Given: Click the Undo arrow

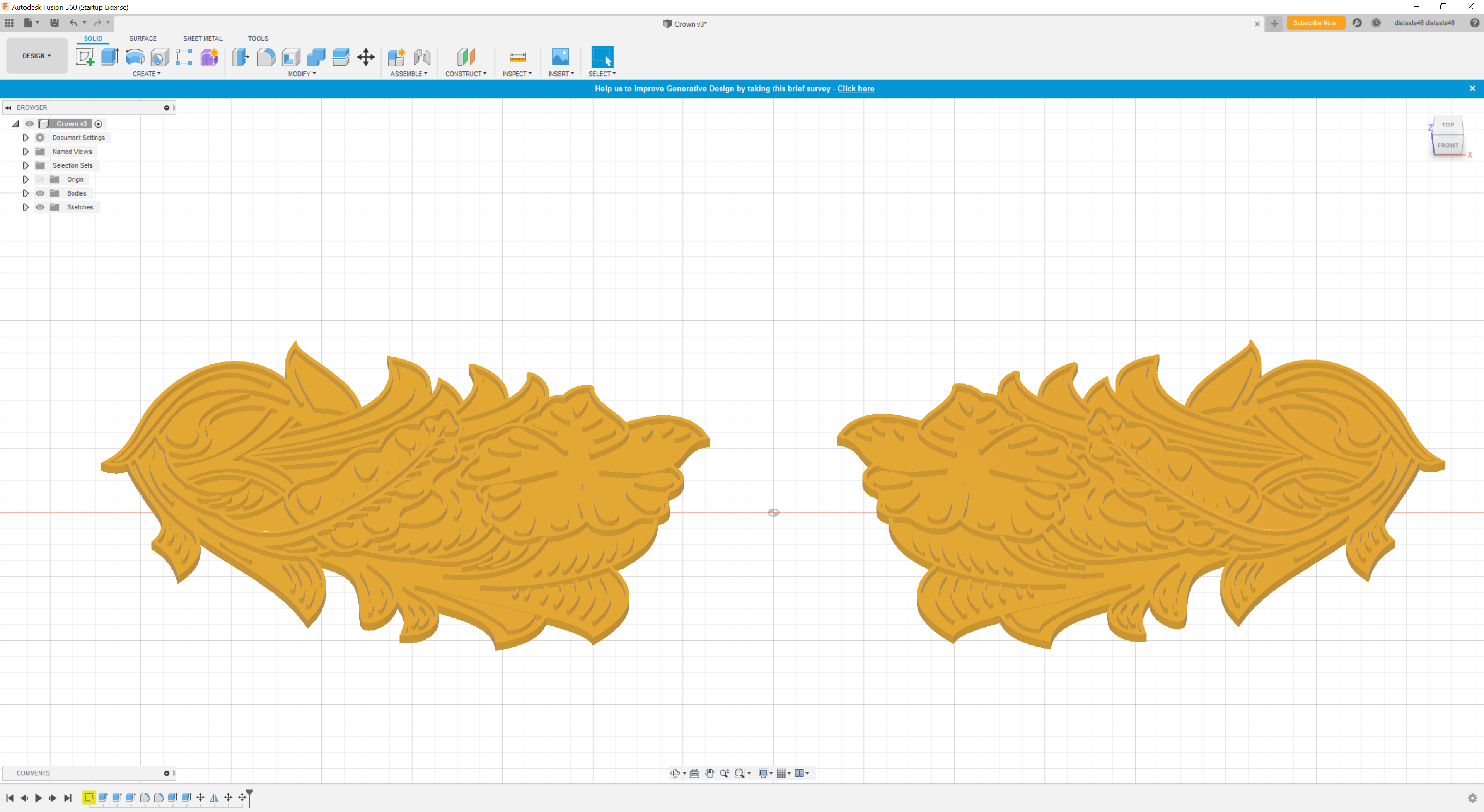Looking at the screenshot, I should 73,22.
